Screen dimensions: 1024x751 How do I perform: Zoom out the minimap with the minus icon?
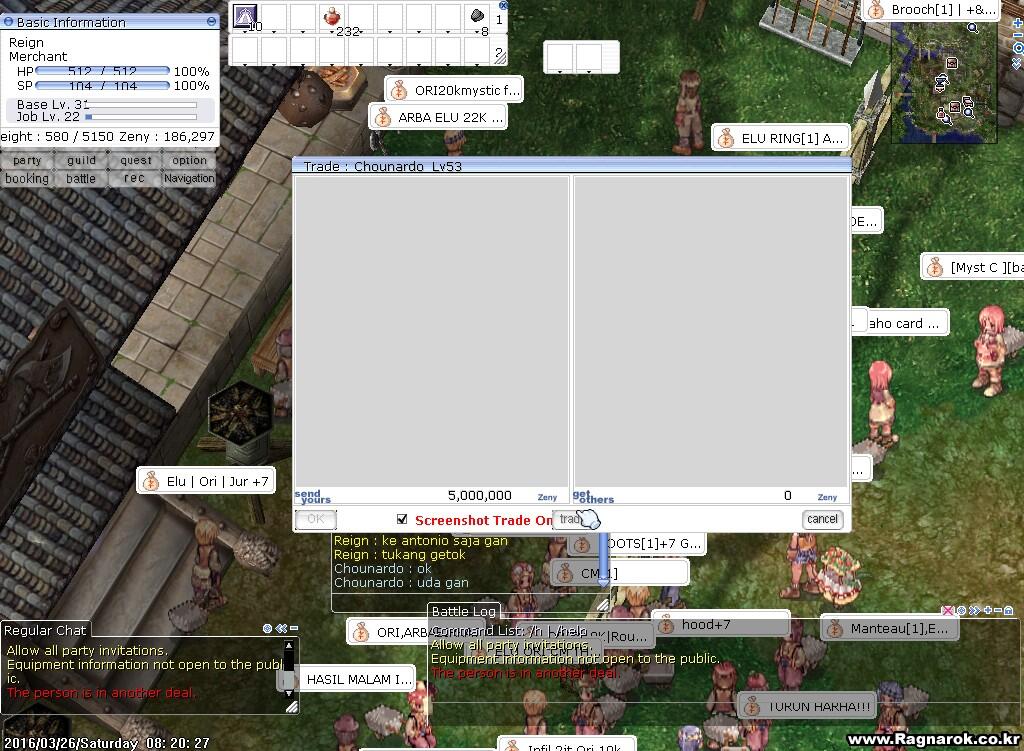[1017, 36]
